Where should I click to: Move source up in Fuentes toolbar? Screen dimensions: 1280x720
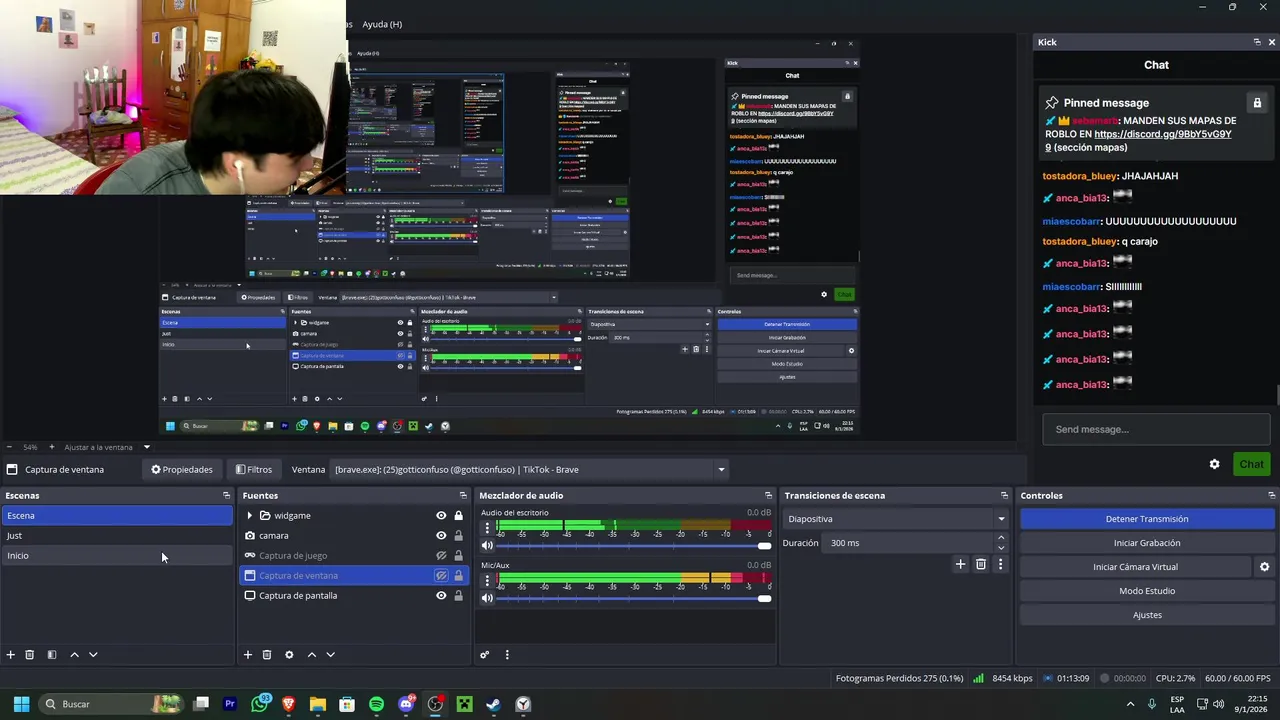[x=311, y=655]
